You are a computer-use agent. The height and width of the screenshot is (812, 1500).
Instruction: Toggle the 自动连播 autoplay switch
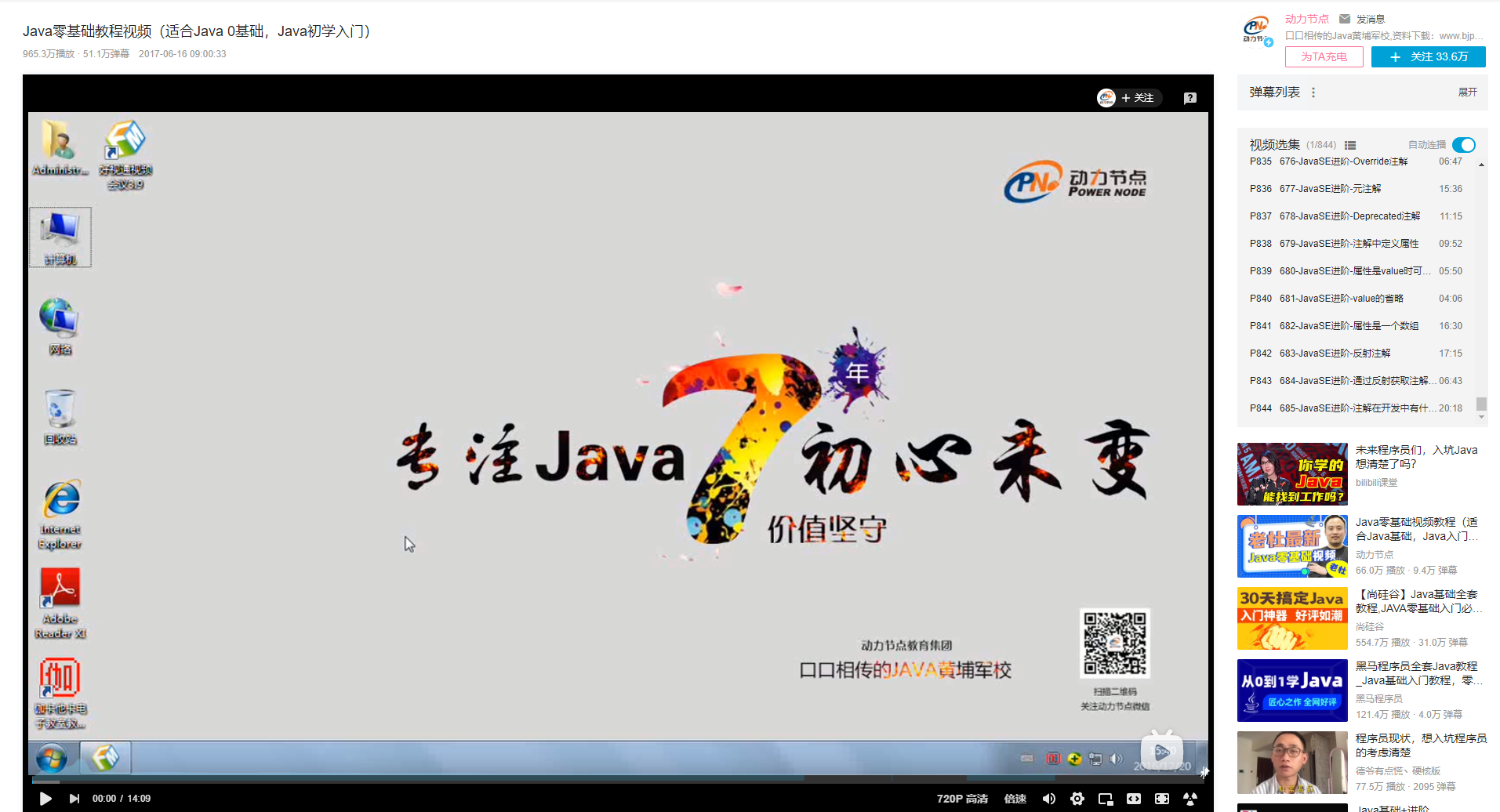pos(1463,145)
